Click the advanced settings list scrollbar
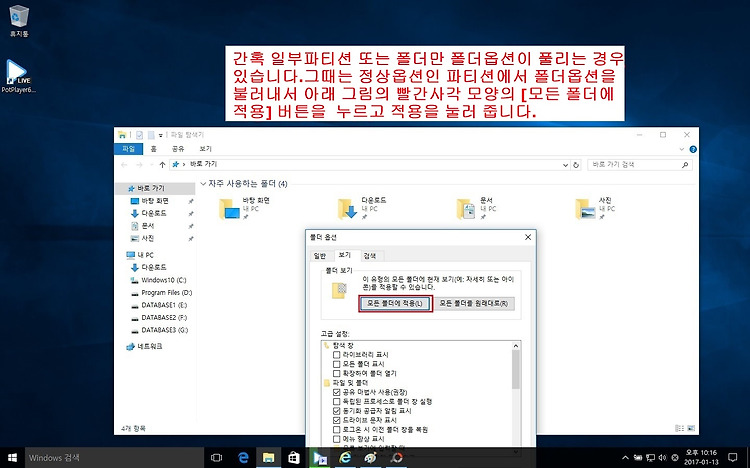The height and width of the screenshot is (468, 750). [x=516, y=369]
